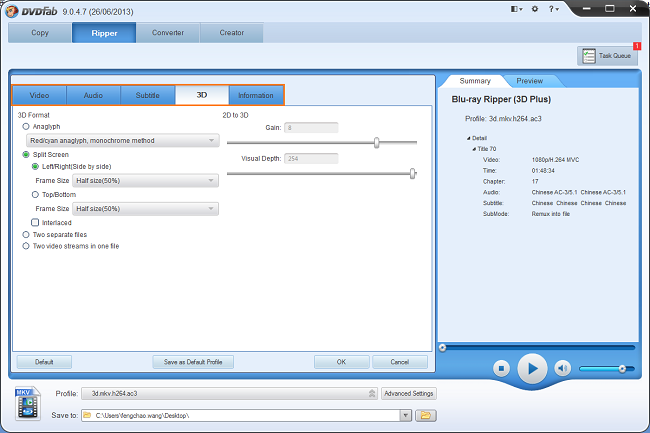
Task: Click Save as Default Profile
Action: click(193, 362)
